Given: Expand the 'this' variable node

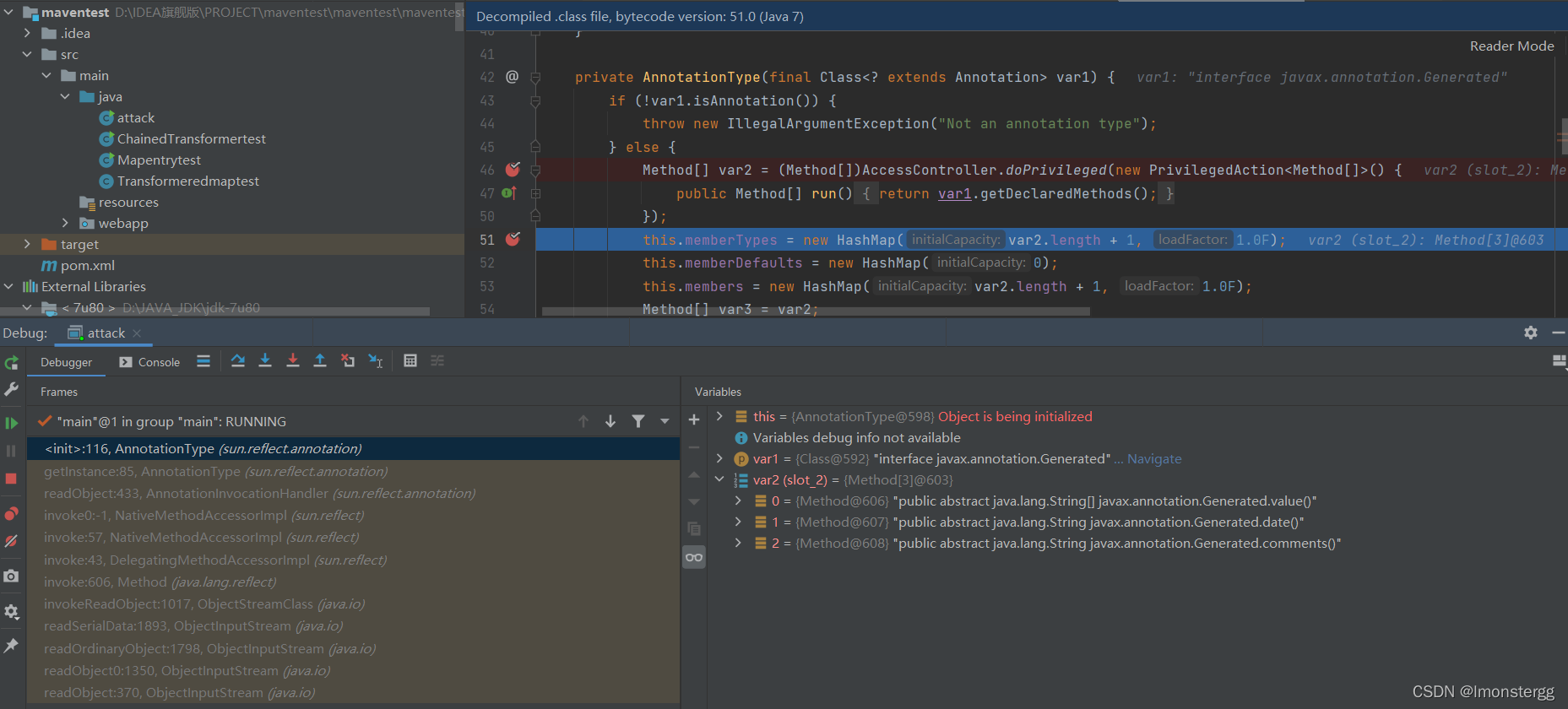Looking at the screenshot, I should [x=719, y=416].
